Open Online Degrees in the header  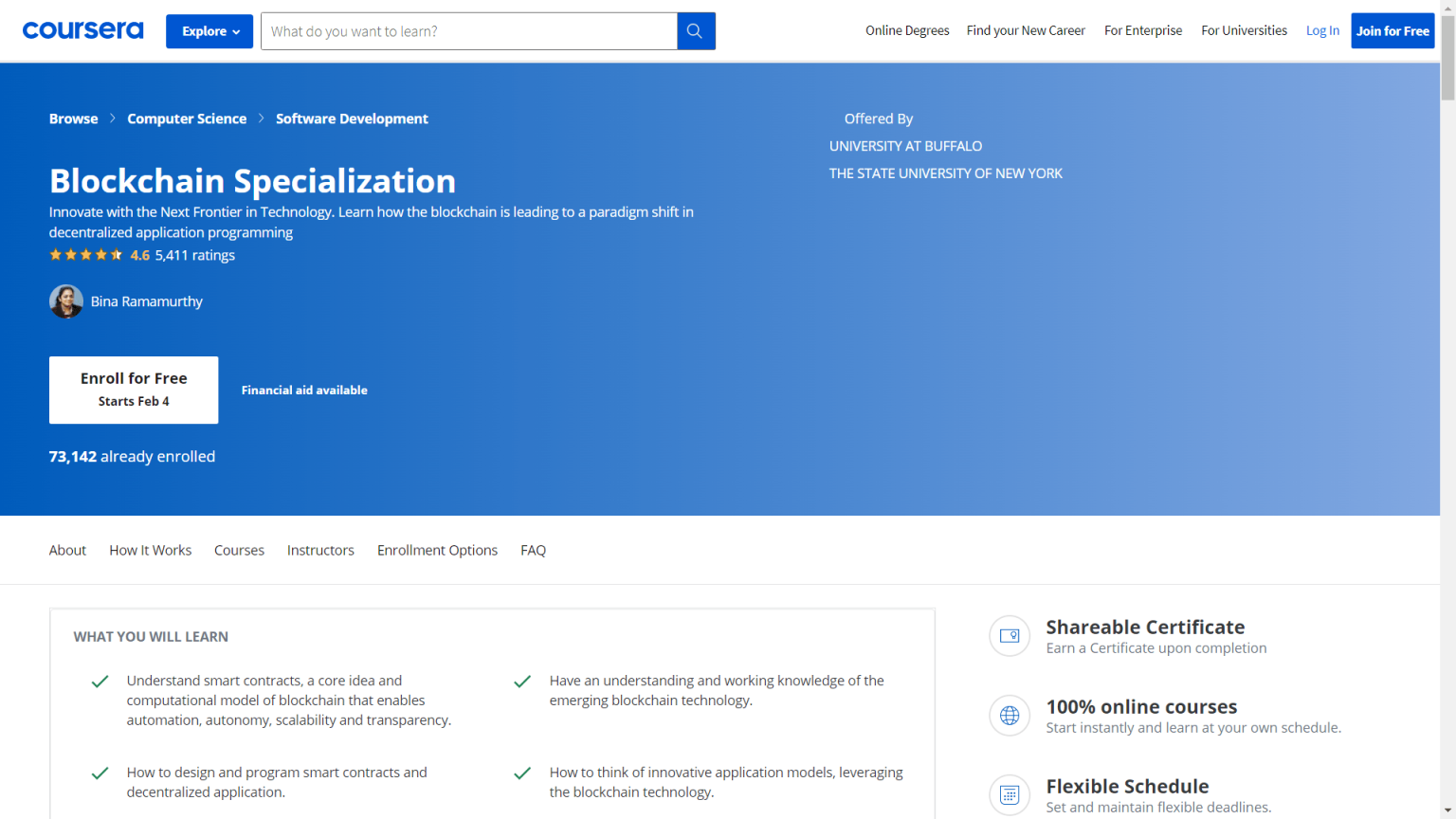907,30
